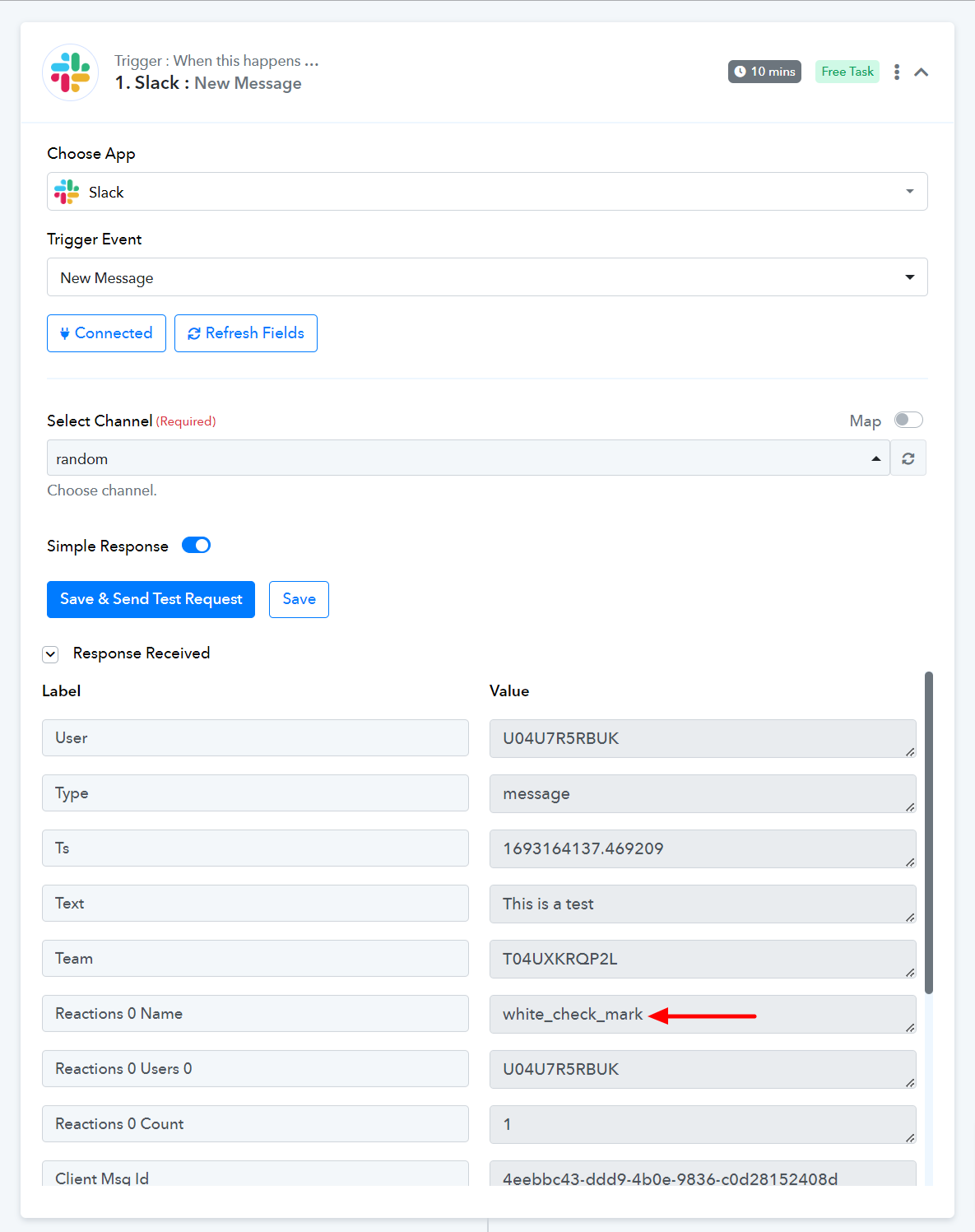Click the Reactions 0 Count label field

click(x=255, y=1124)
